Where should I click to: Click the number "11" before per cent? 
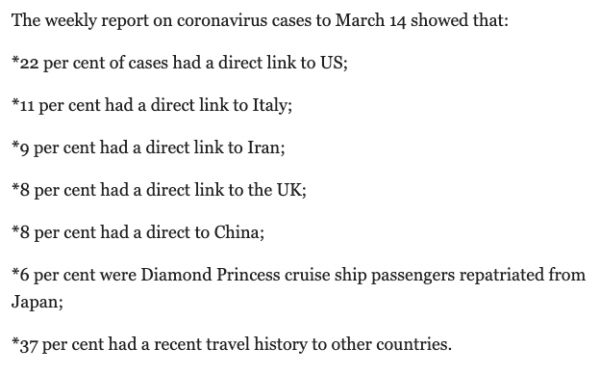click(x=27, y=105)
